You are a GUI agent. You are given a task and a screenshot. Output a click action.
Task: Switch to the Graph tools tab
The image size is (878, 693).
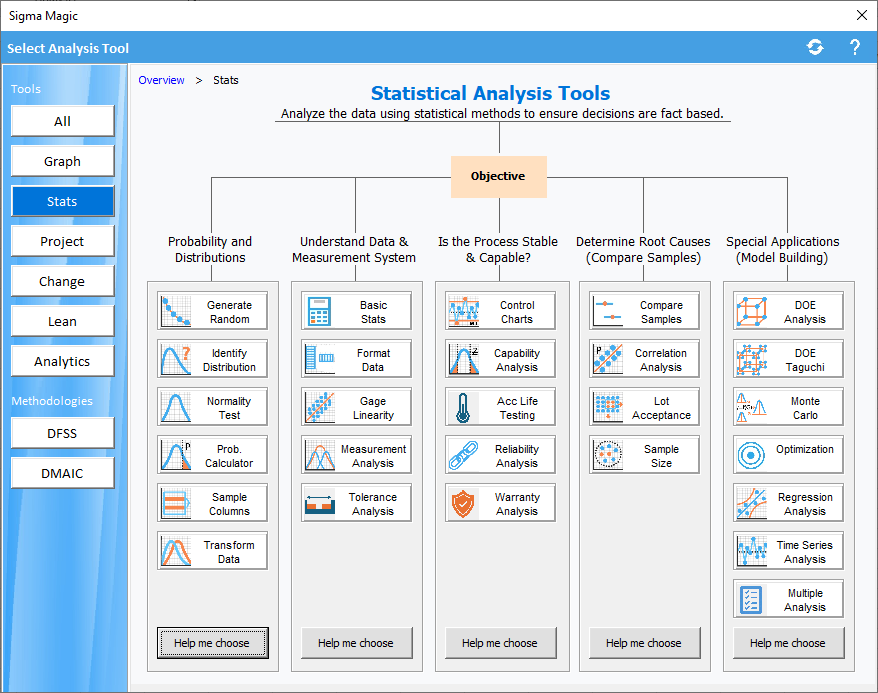[x=62, y=161]
